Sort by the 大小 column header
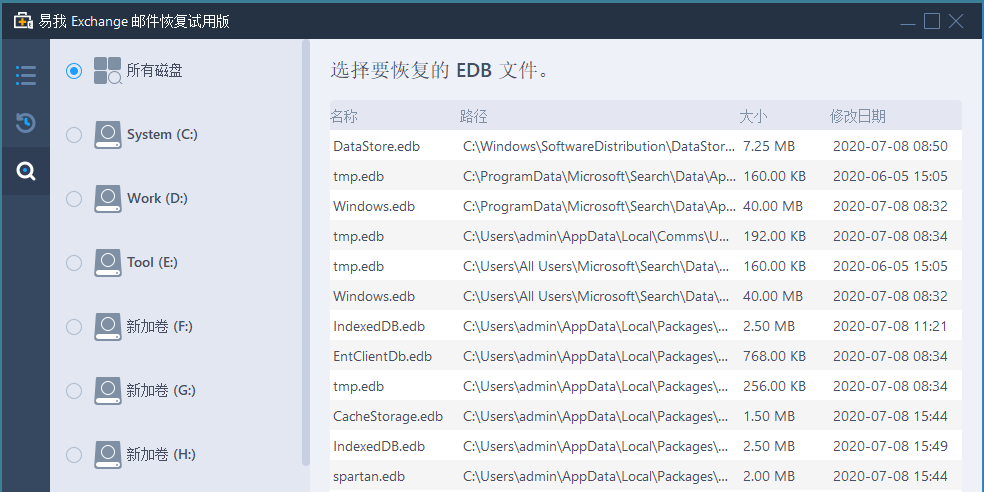Screen dimensions: 984x492 coord(753,116)
